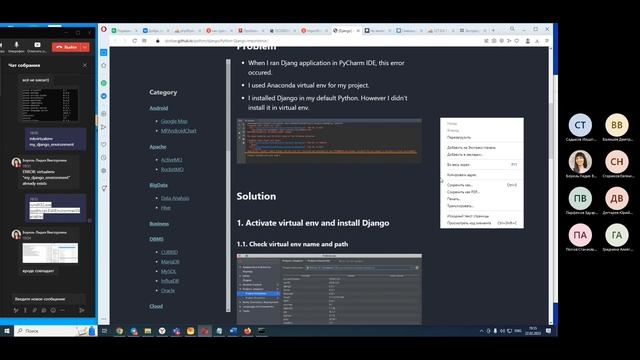Select Копировать адрес in context menu

(482, 175)
